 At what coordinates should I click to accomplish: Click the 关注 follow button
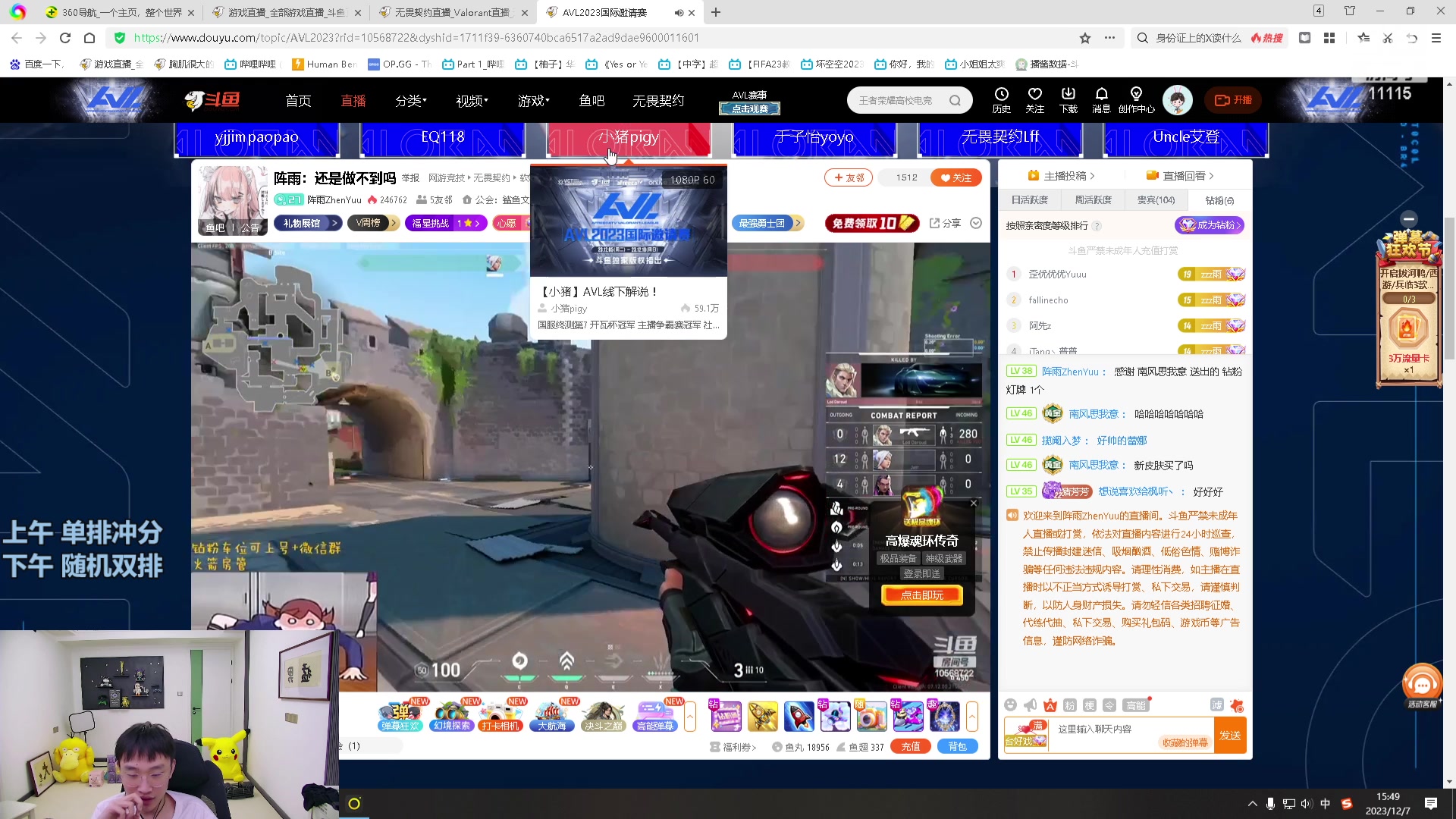(x=956, y=177)
